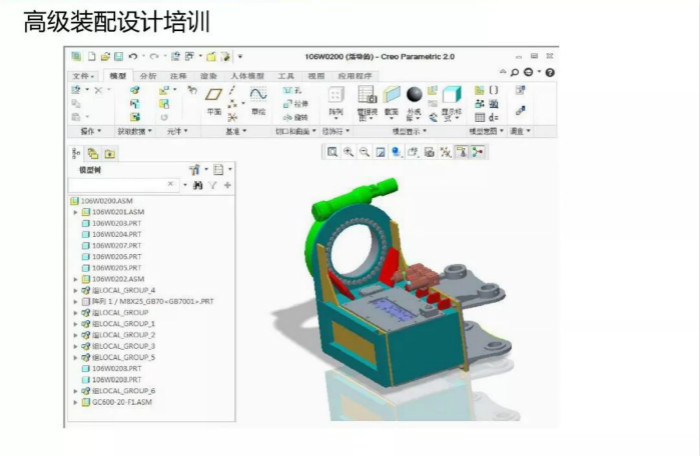Open the 模型意图 group dropdown
The image size is (700, 456).
click(486, 131)
